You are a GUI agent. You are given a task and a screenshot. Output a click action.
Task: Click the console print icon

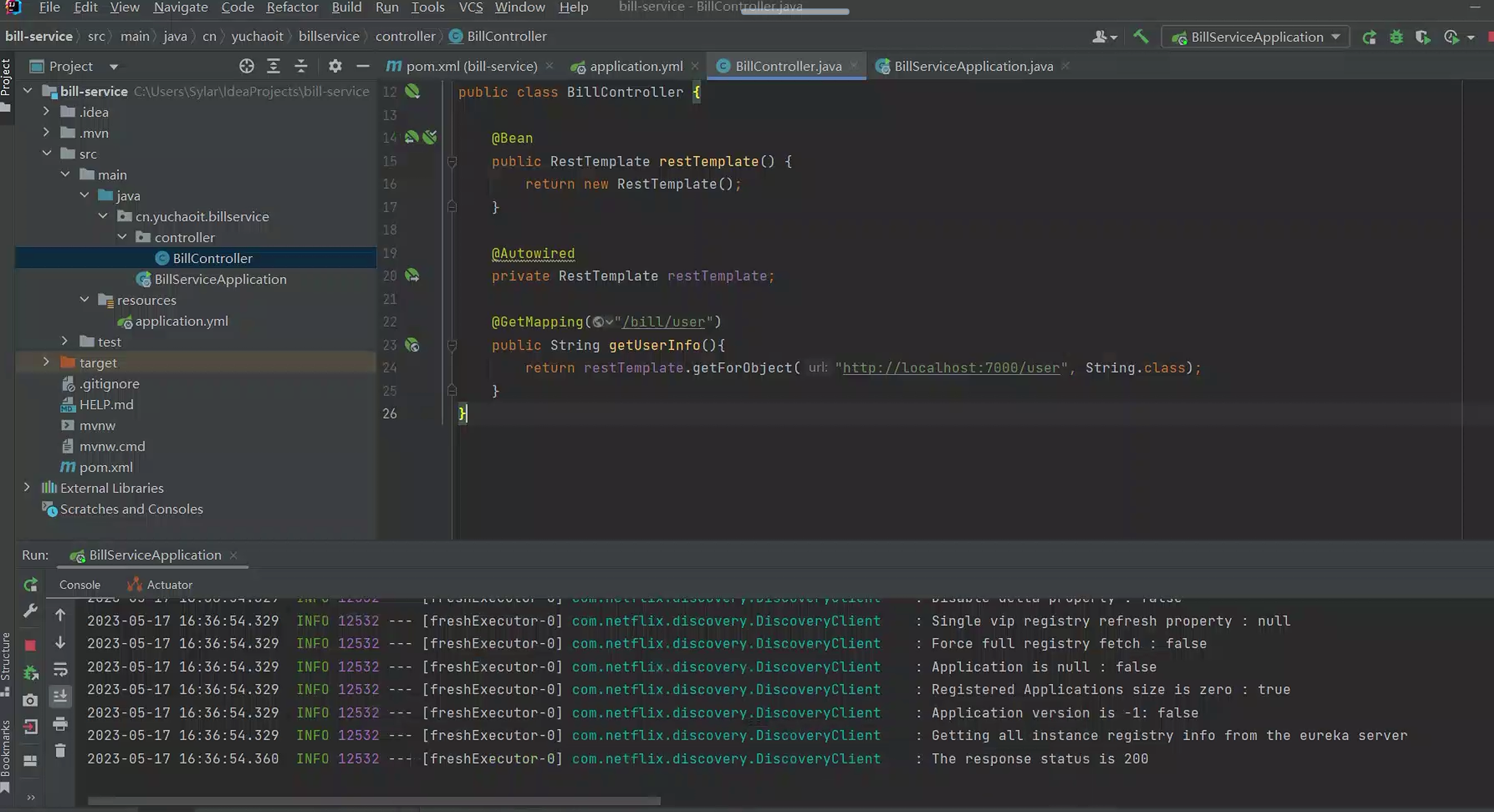61,724
